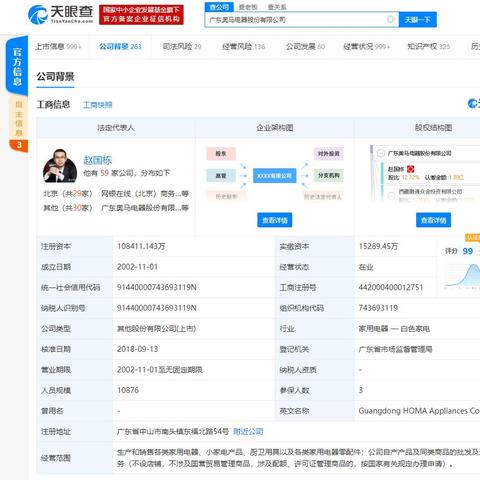The width and height of the screenshot is (480, 480).
Task: Click the 高管 node in structure diagram
Action: (221, 175)
